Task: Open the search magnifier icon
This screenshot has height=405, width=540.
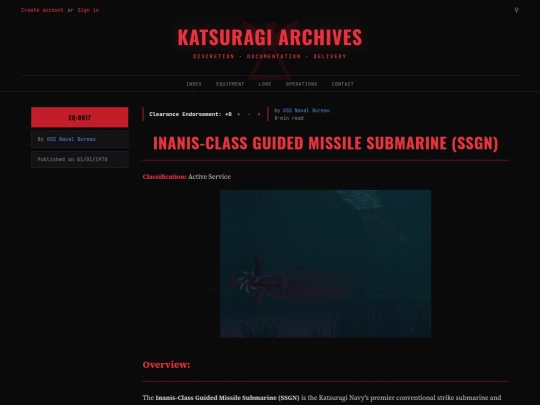Action: [516, 10]
